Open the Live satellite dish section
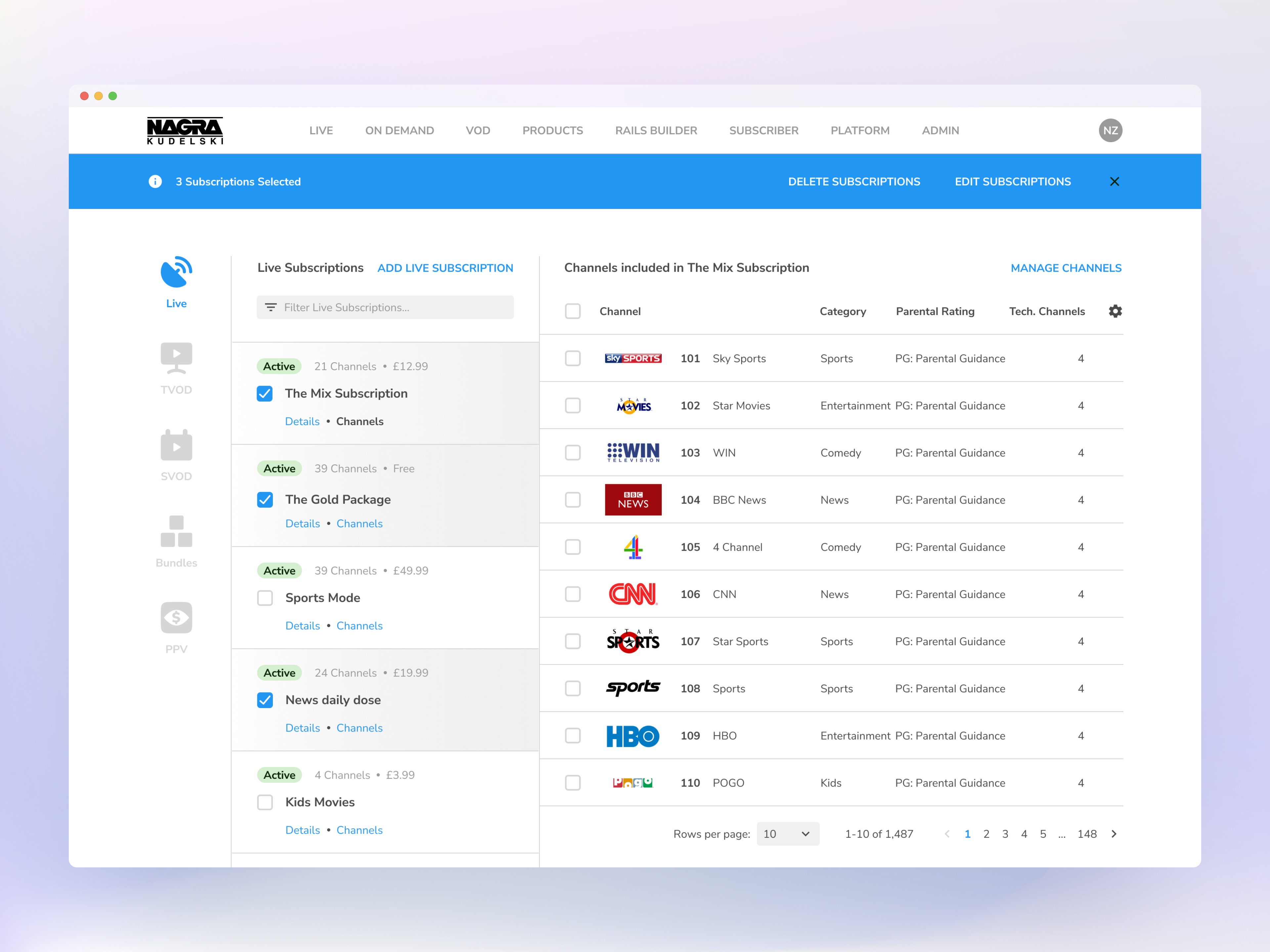 (176, 272)
